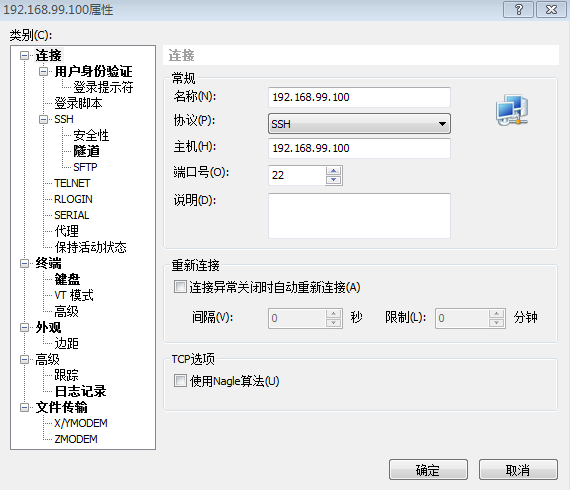Collapse the SSH tree node
This screenshot has width=570, height=490.
pos(43,119)
